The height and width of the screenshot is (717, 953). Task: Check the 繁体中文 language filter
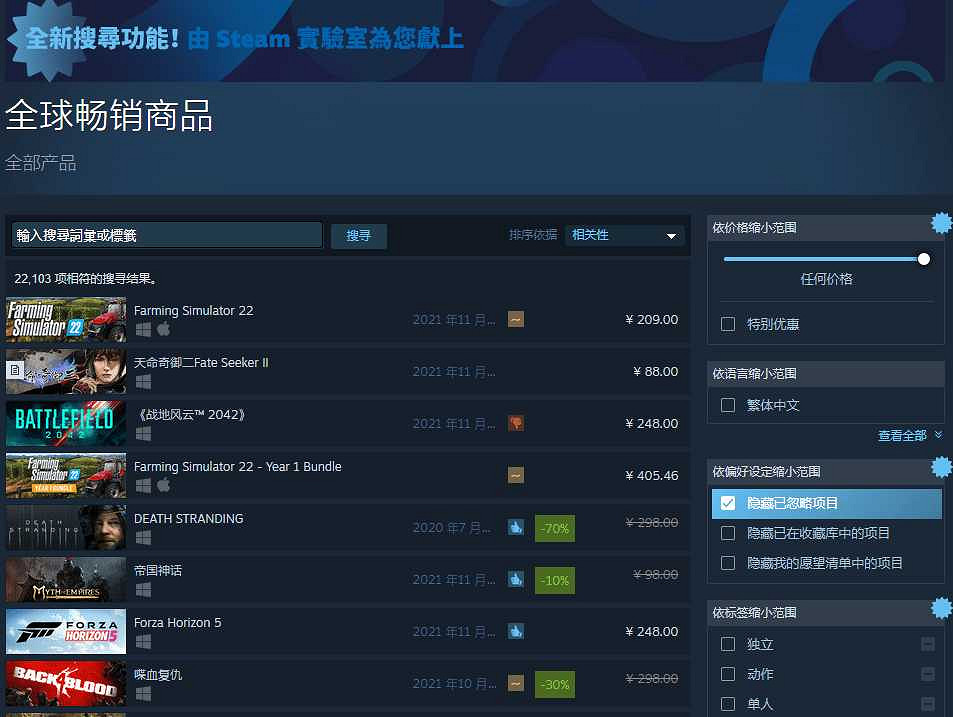[x=728, y=405]
